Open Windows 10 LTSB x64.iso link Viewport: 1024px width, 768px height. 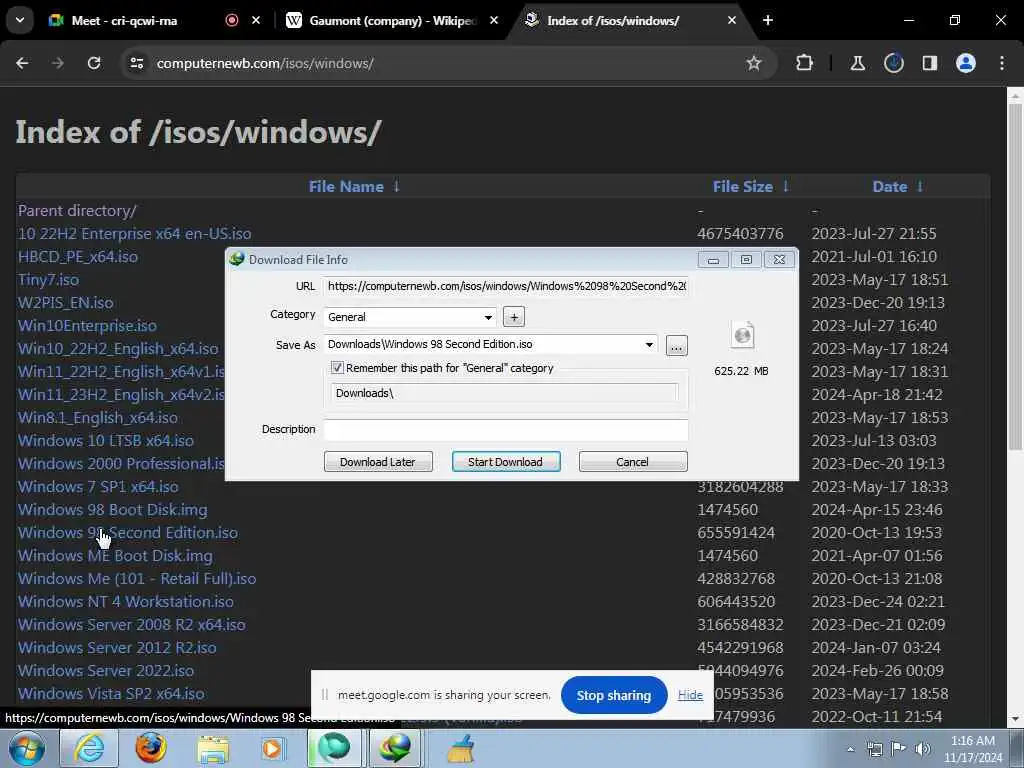(x=106, y=441)
